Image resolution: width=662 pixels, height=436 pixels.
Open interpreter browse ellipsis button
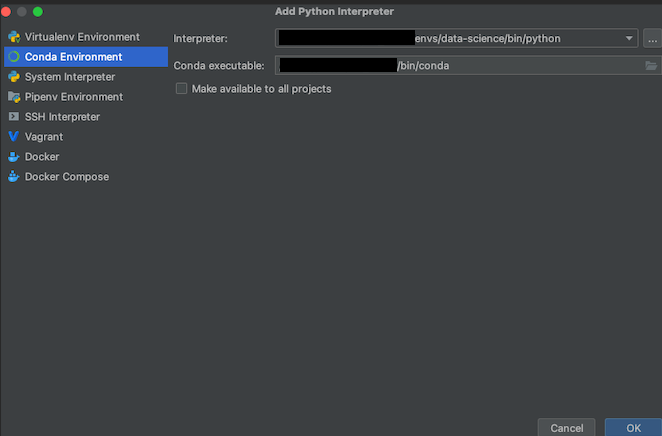coord(652,38)
